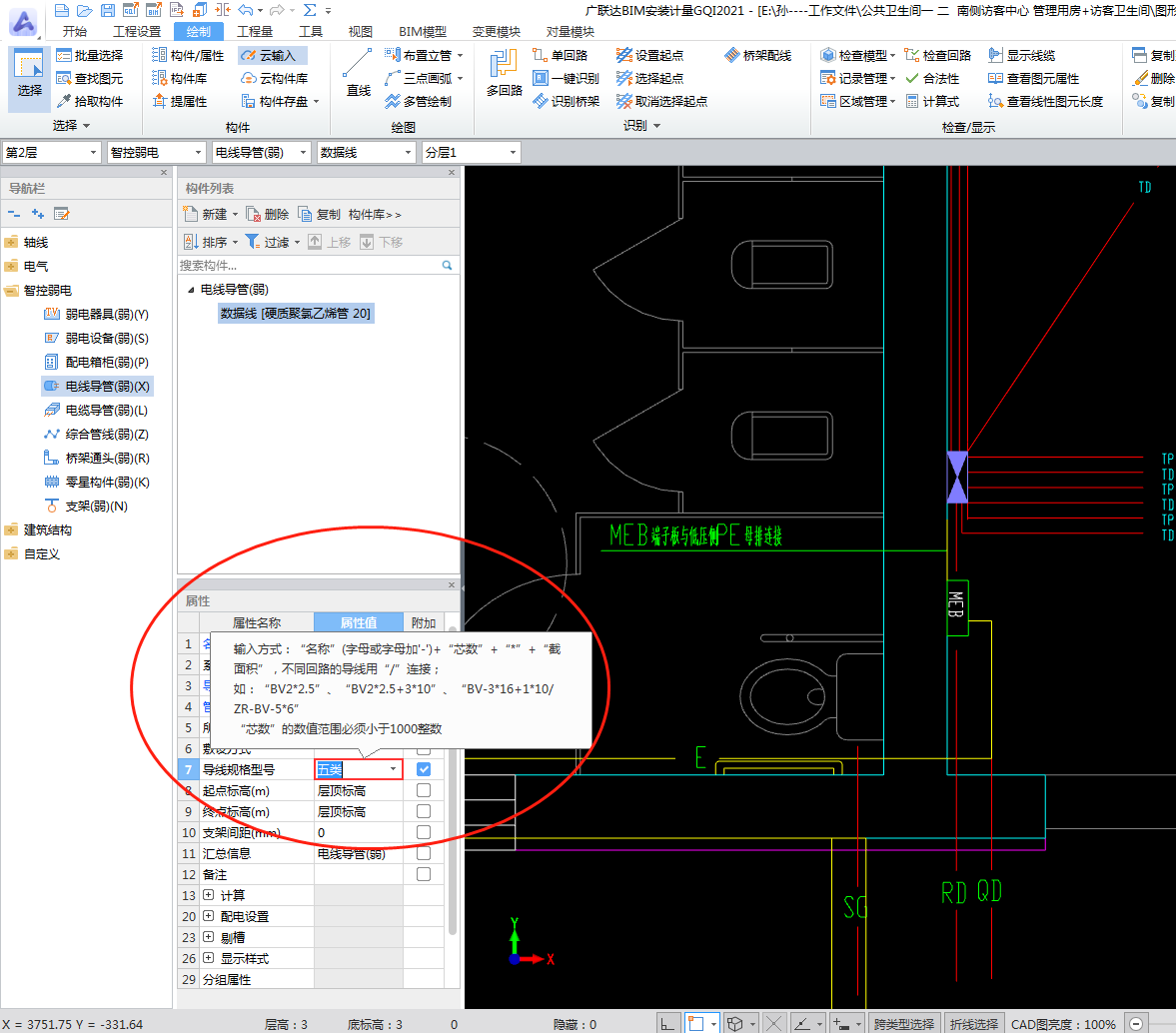The image size is (1176, 1033).
Task: Open the 智控弱电 discipline dropdown
Action: click(156, 152)
